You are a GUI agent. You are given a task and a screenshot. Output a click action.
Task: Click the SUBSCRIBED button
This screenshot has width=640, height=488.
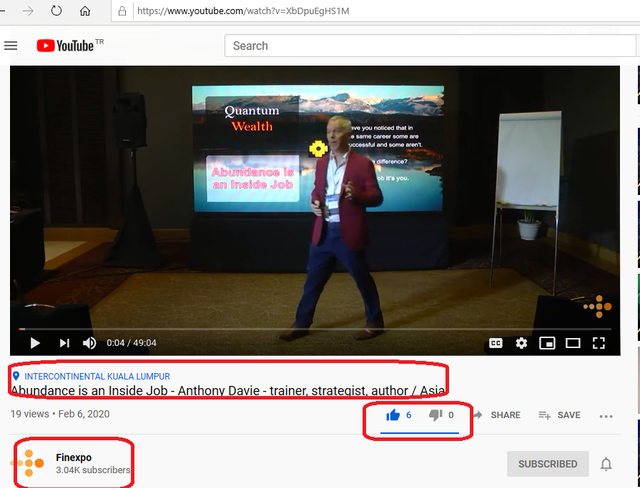548,464
